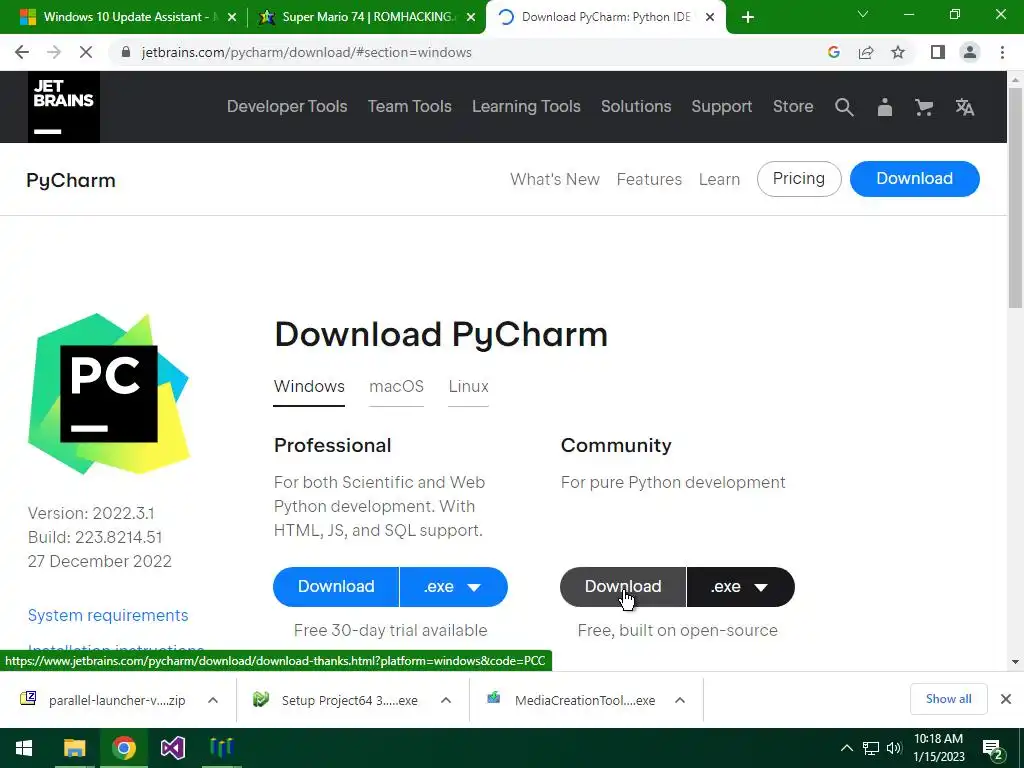The height and width of the screenshot is (768, 1024).
Task: Click the large PyCharm PC logo
Action: pyautogui.click(x=108, y=394)
